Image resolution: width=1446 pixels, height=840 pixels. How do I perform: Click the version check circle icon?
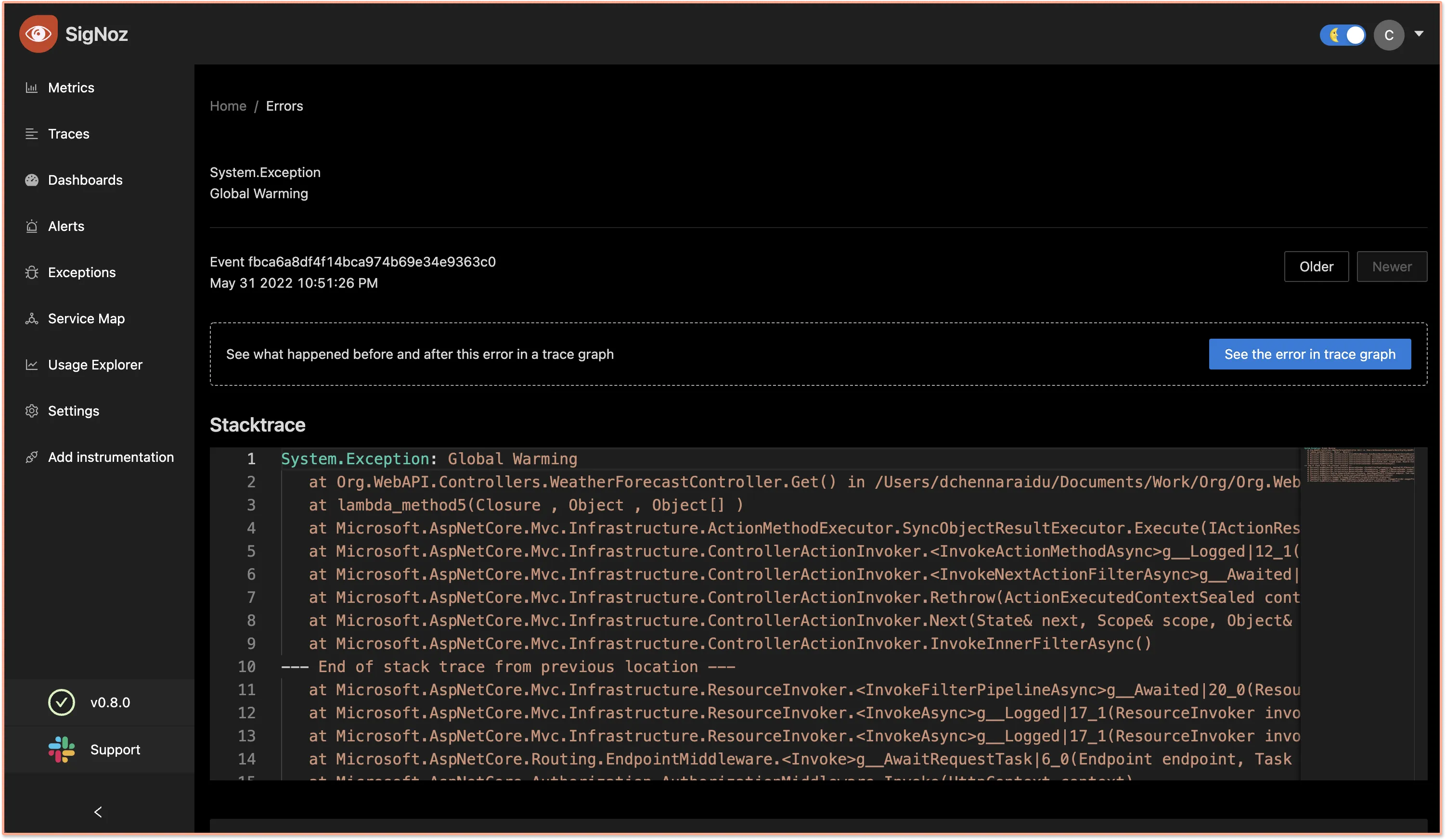tap(62, 702)
